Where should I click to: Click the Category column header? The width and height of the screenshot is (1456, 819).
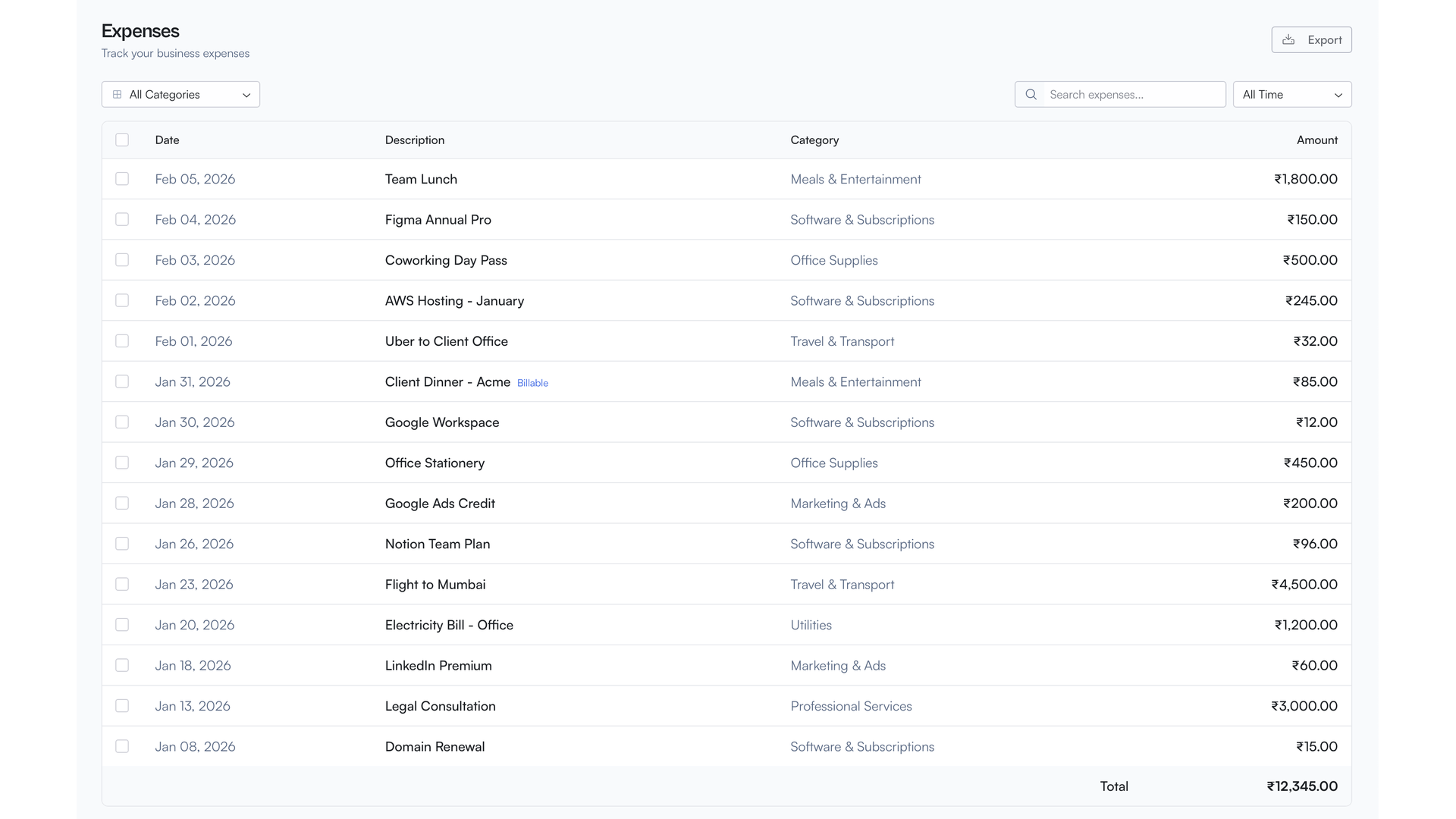(814, 140)
